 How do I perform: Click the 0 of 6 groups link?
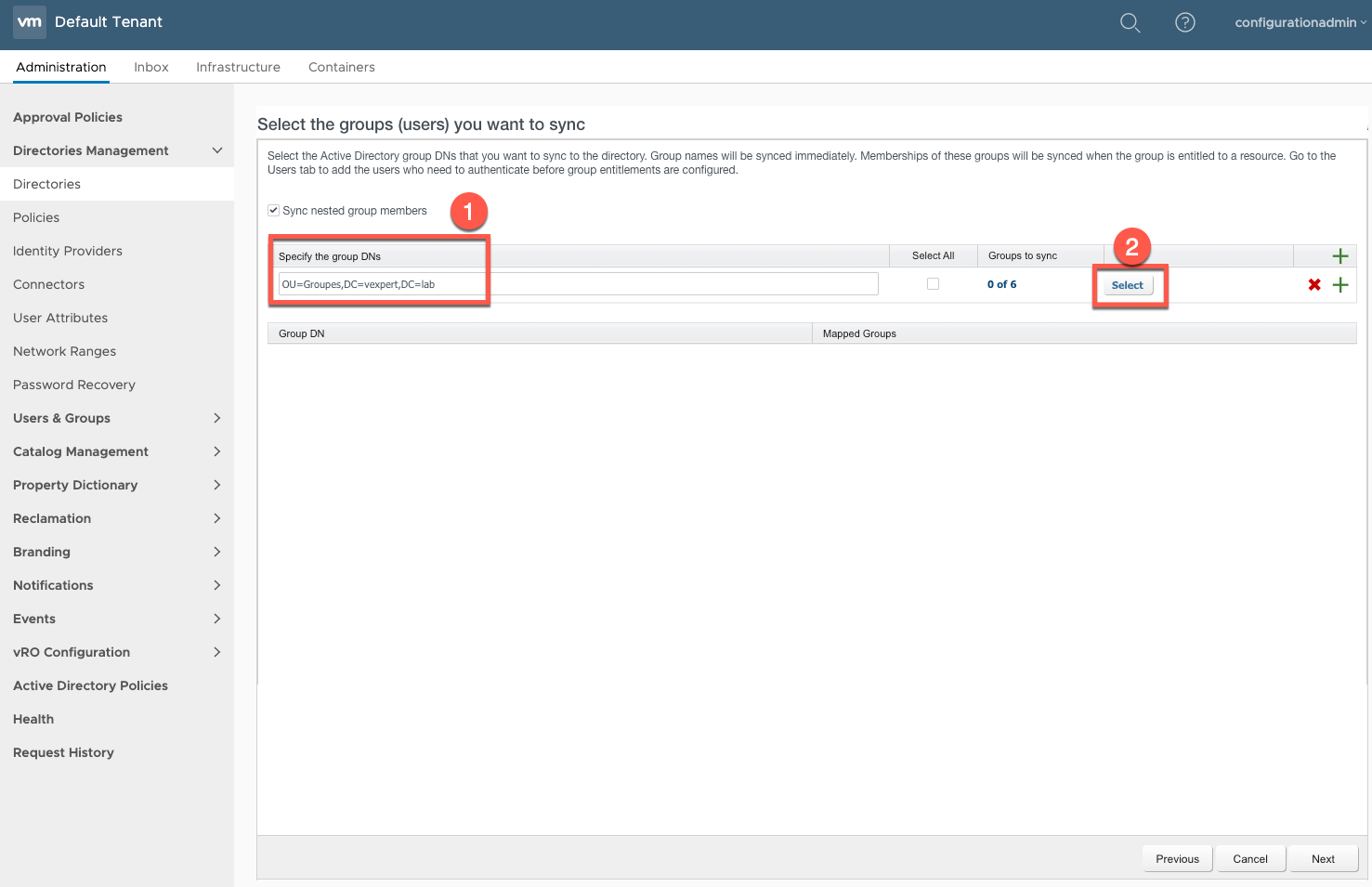tap(1001, 284)
